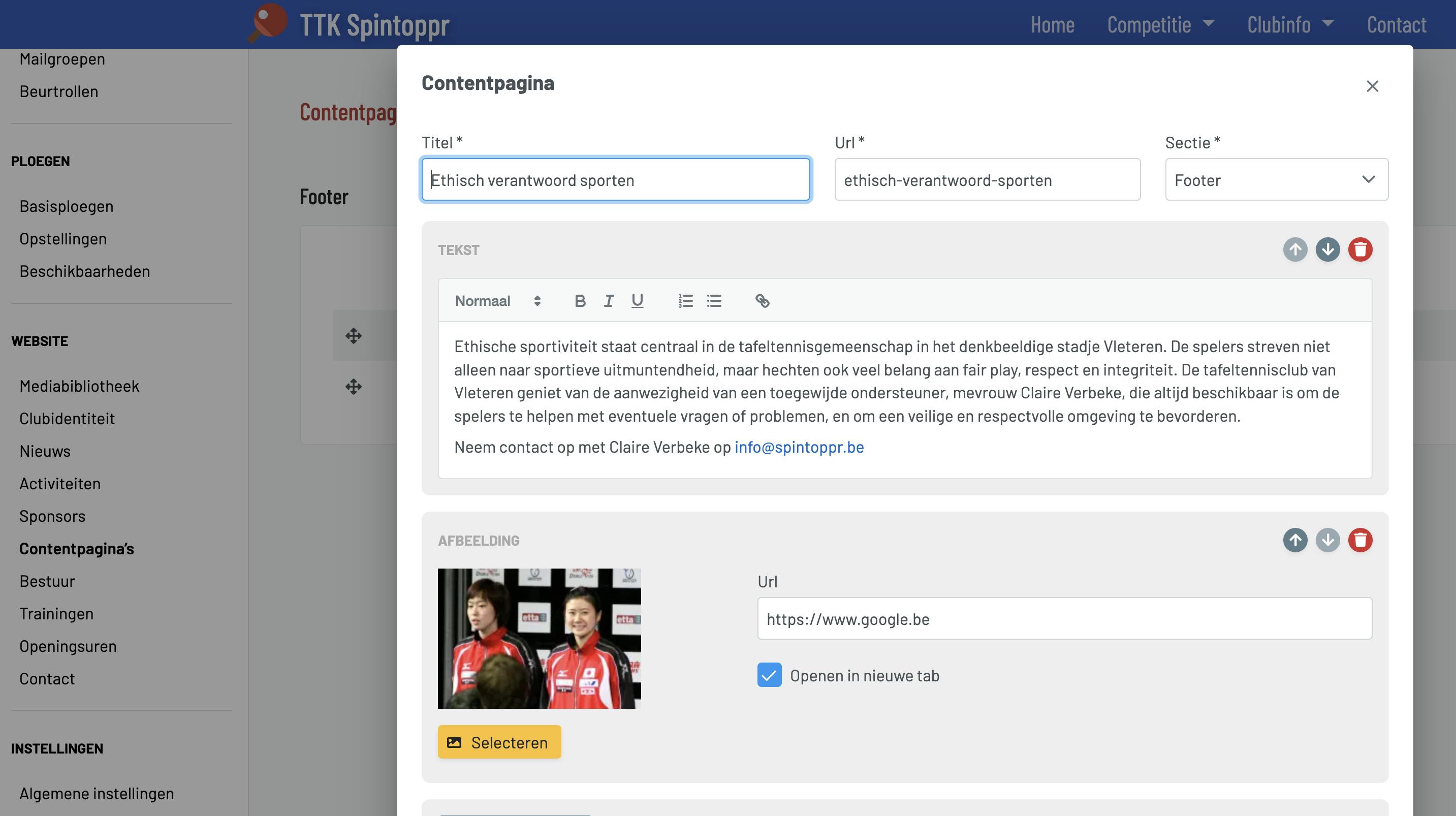
Task: Open Opstellingen in the sidebar
Action: click(x=62, y=239)
